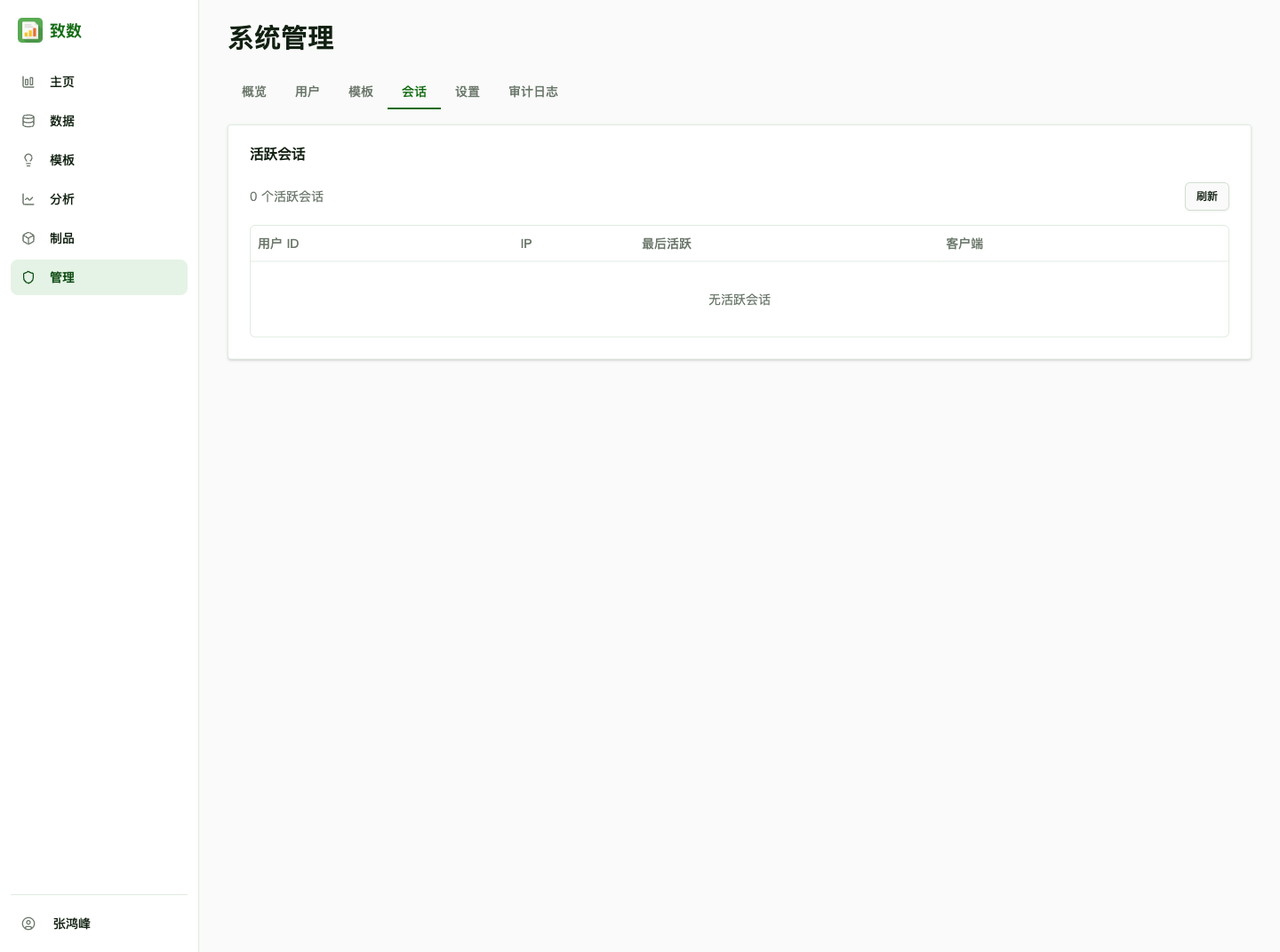Click the 分析 line chart icon

click(x=28, y=199)
